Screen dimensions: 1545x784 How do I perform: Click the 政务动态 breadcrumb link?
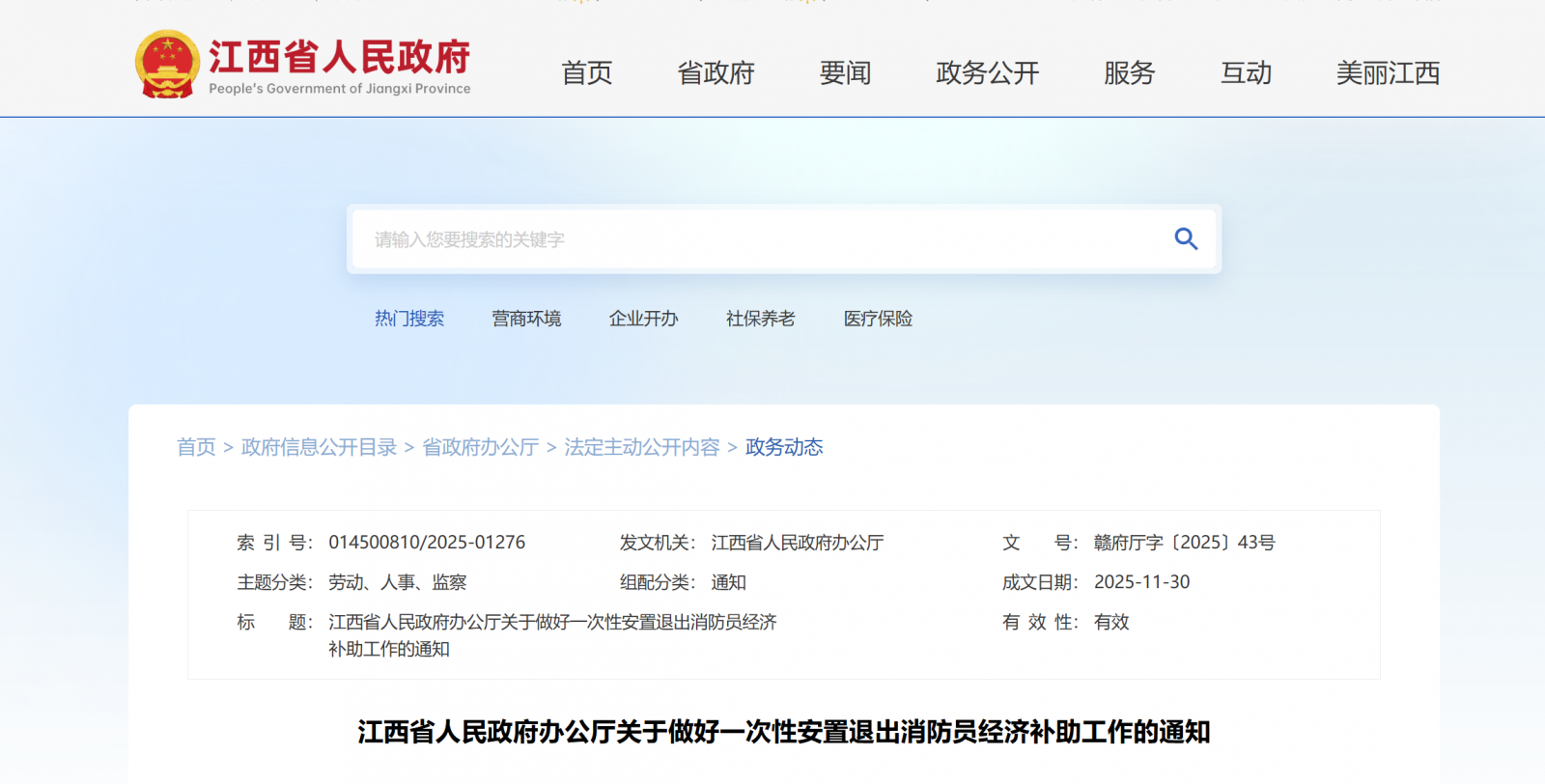click(784, 447)
